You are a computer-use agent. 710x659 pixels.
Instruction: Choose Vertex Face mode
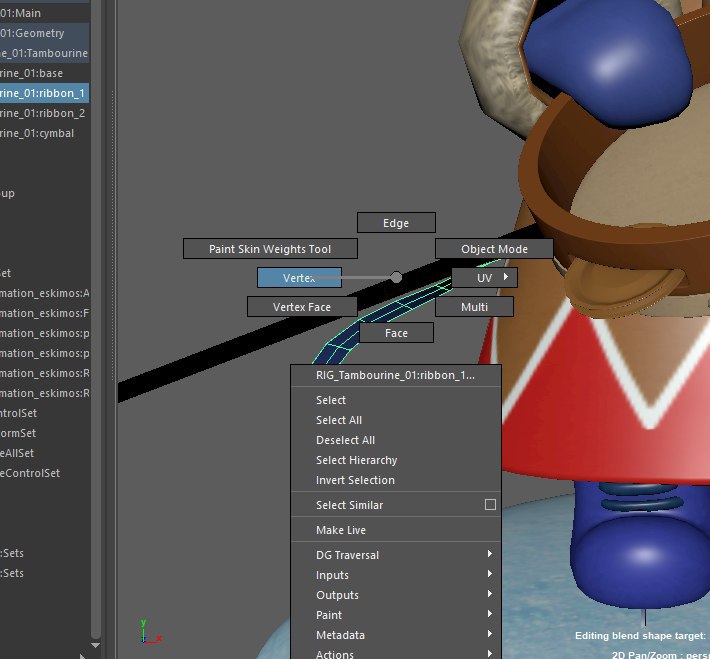point(302,307)
